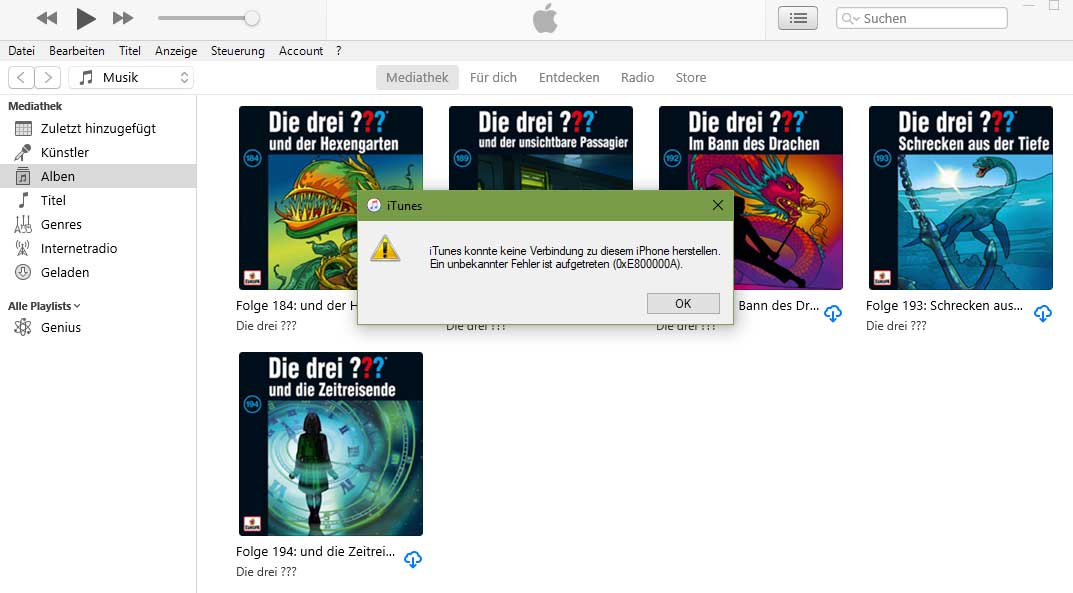Open the Anzeige menu

[x=176, y=51]
